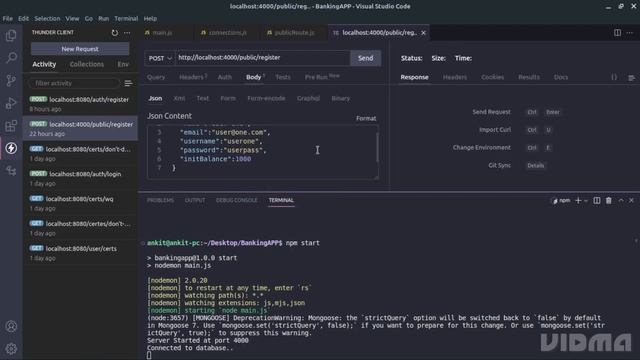Open the Pre Run request tab
This screenshot has width=640, height=360.
322,77
